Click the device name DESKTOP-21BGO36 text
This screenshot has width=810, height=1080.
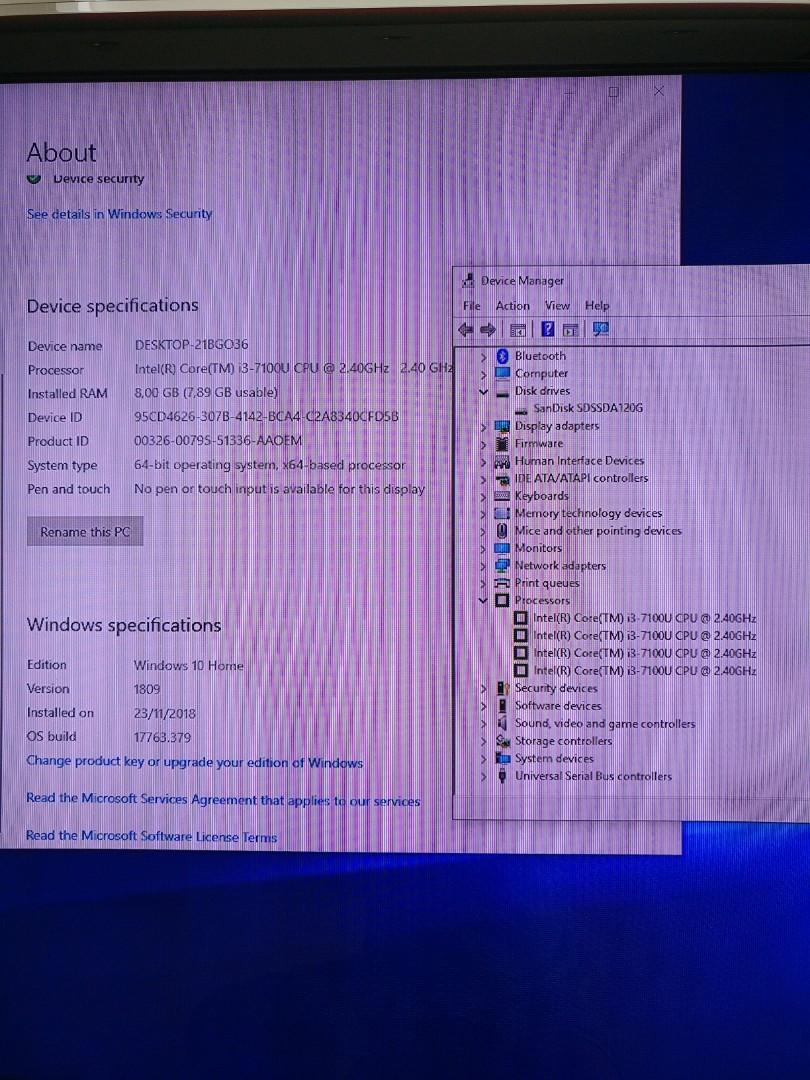(x=191, y=345)
